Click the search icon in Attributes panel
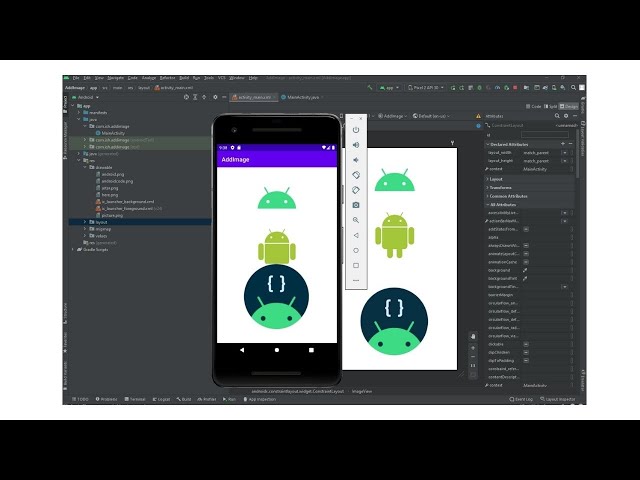This screenshot has height=480, width=640. pyautogui.click(x=557, y=116)
